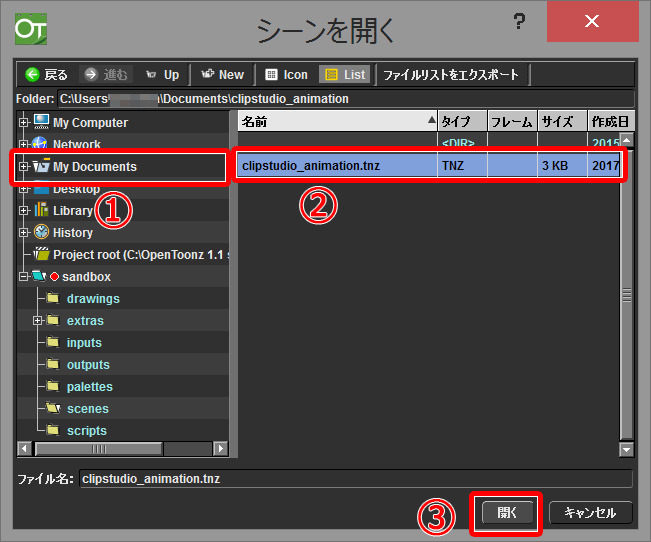Select the scenes folder
The width and height of the screenshot is (651, 542).
(x=88, y=409)
